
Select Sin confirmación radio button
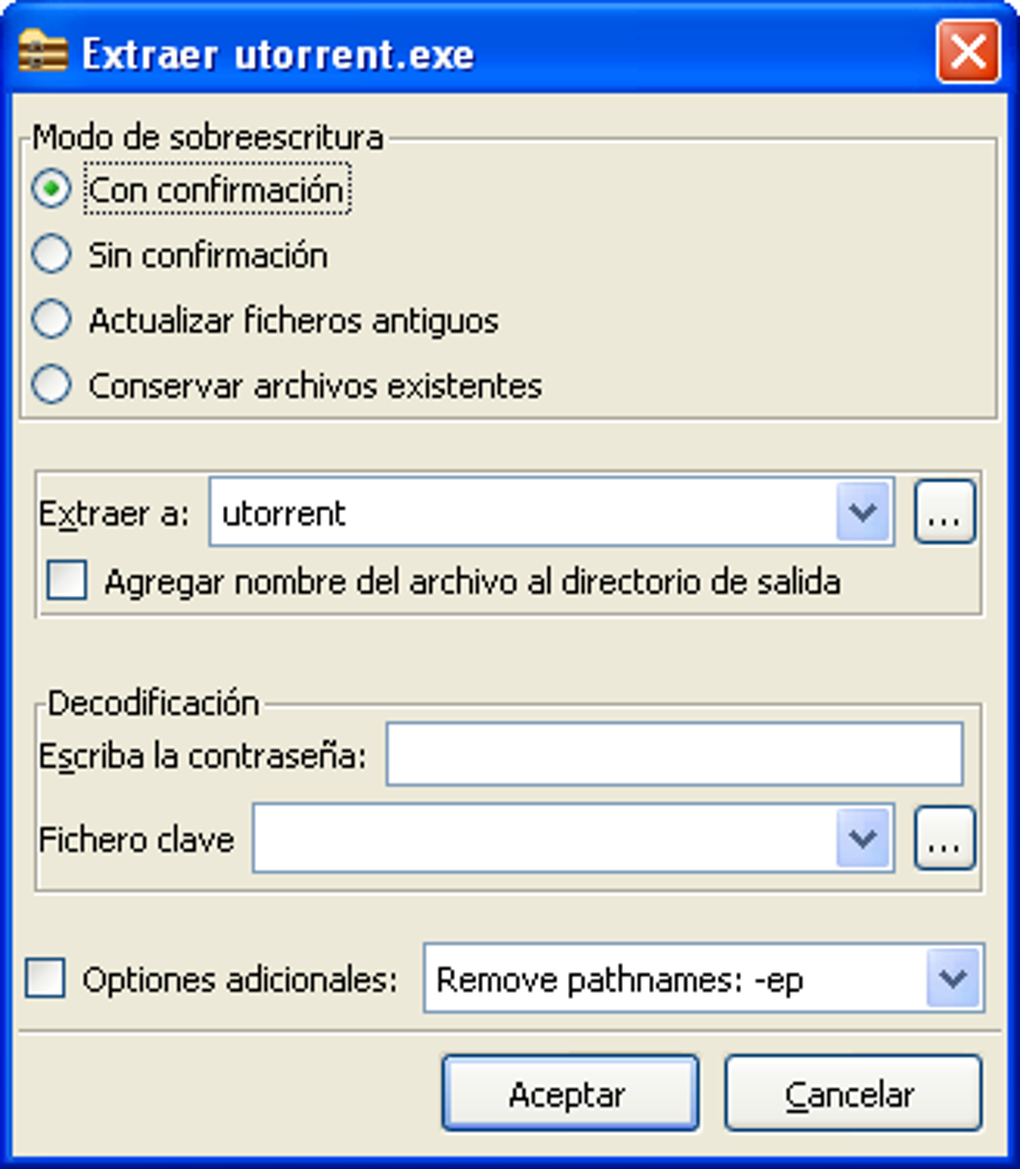click(51, 254)
